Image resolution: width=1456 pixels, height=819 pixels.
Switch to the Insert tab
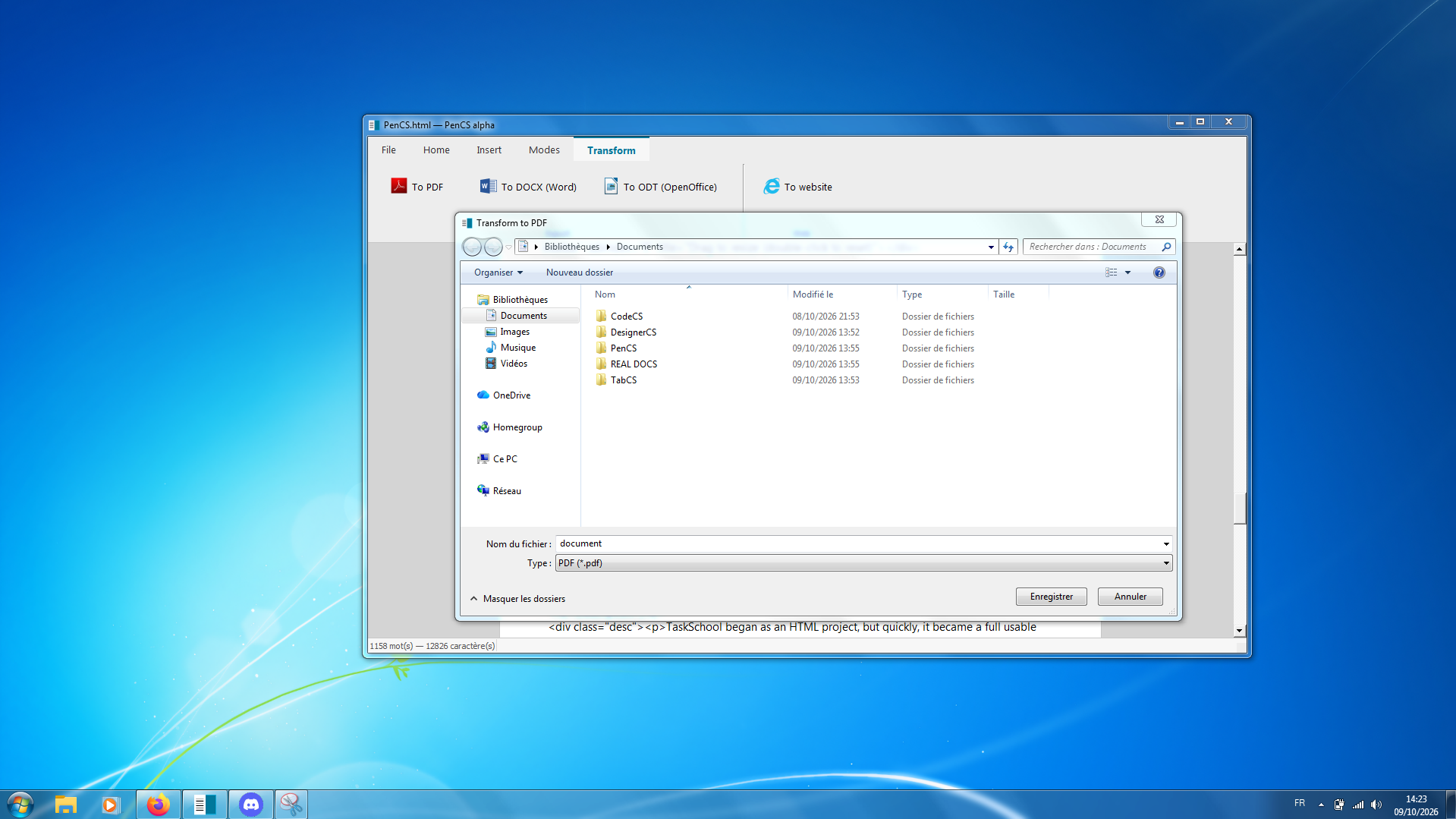pos(489,150)
